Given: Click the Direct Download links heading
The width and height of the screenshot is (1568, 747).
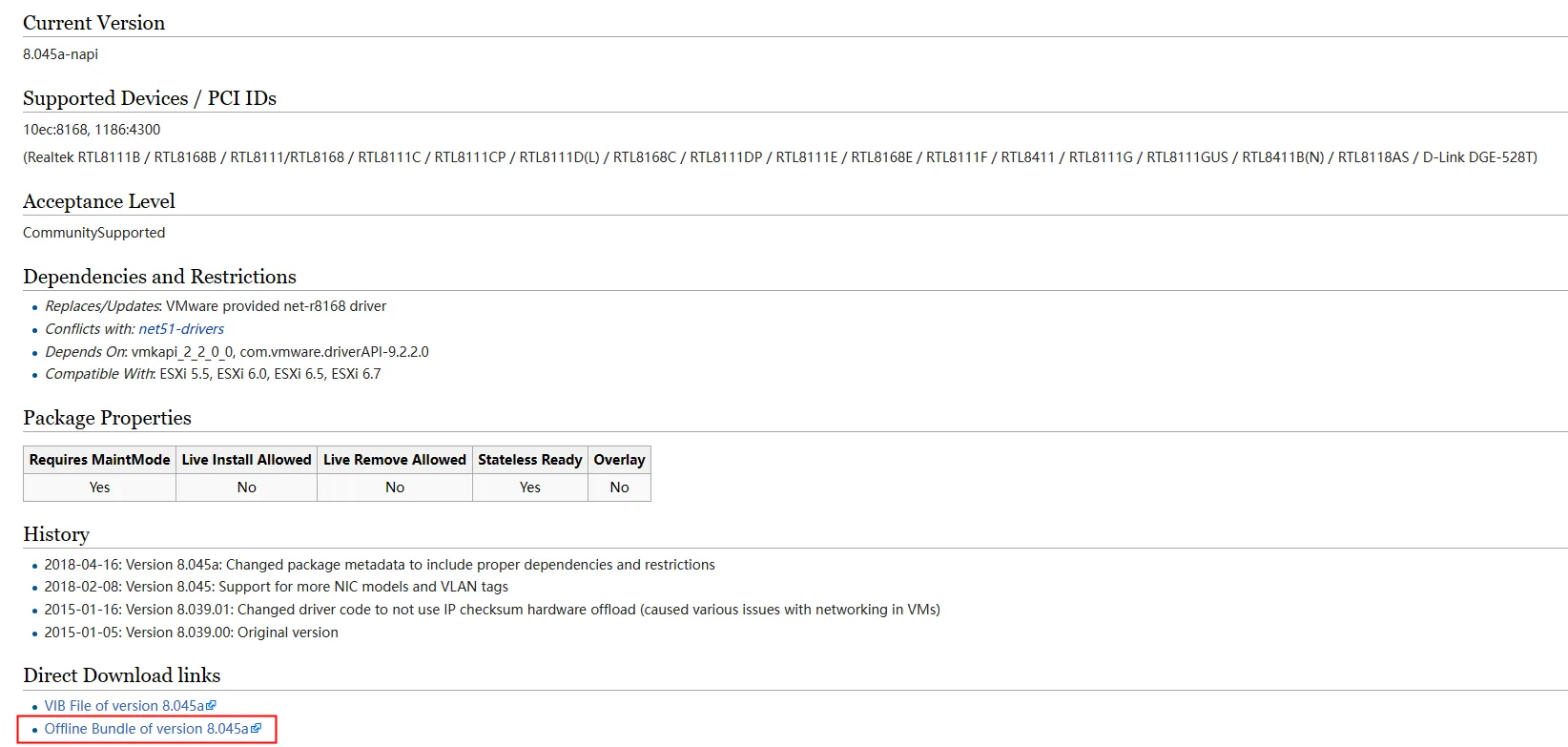Looking at the screenshot, I should tap(121, 675).
